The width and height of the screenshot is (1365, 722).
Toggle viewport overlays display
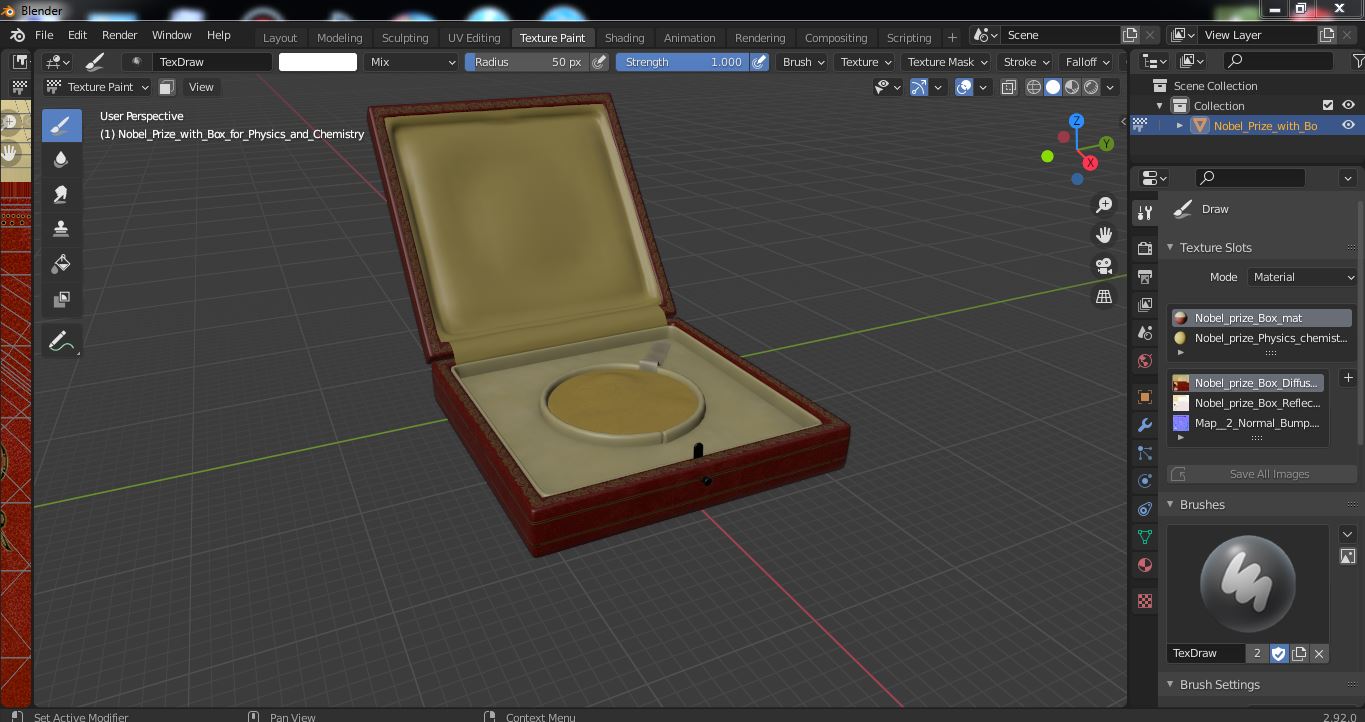pos(964,87)
